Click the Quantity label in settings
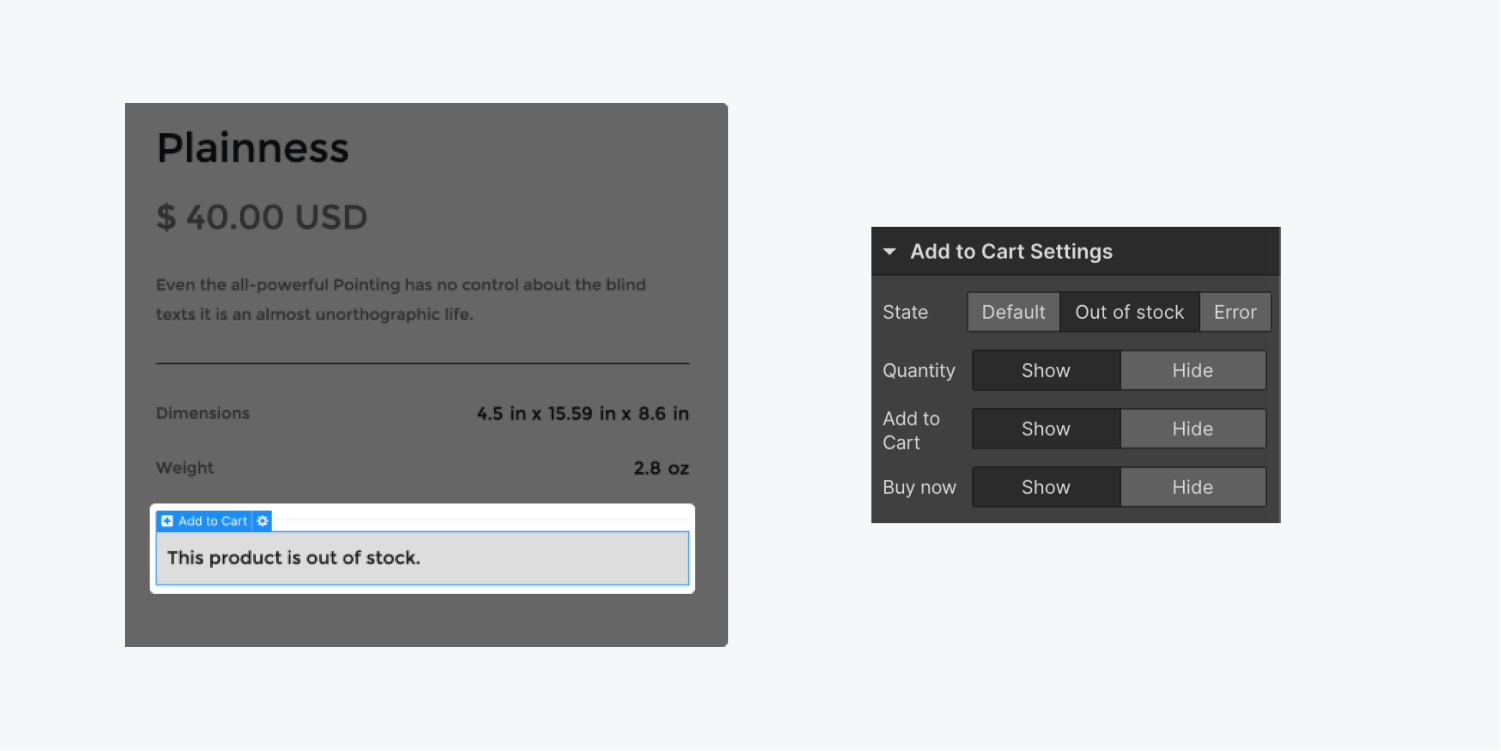 [x=919, y=371]
